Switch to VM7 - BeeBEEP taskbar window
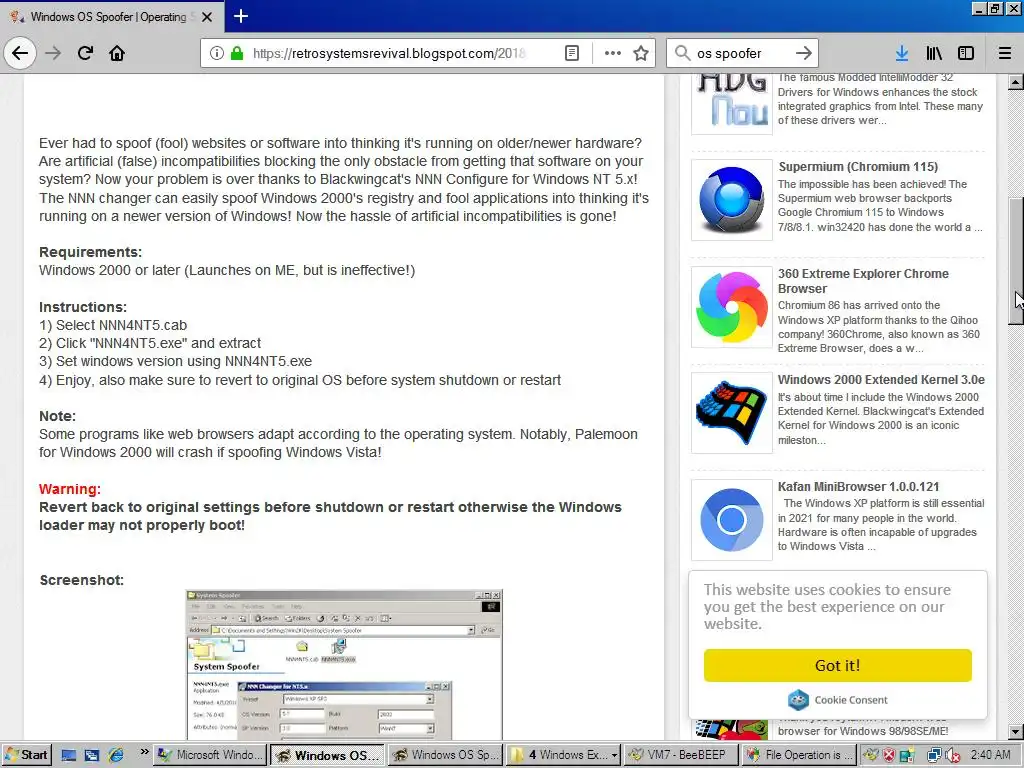 tap(681, 755)
